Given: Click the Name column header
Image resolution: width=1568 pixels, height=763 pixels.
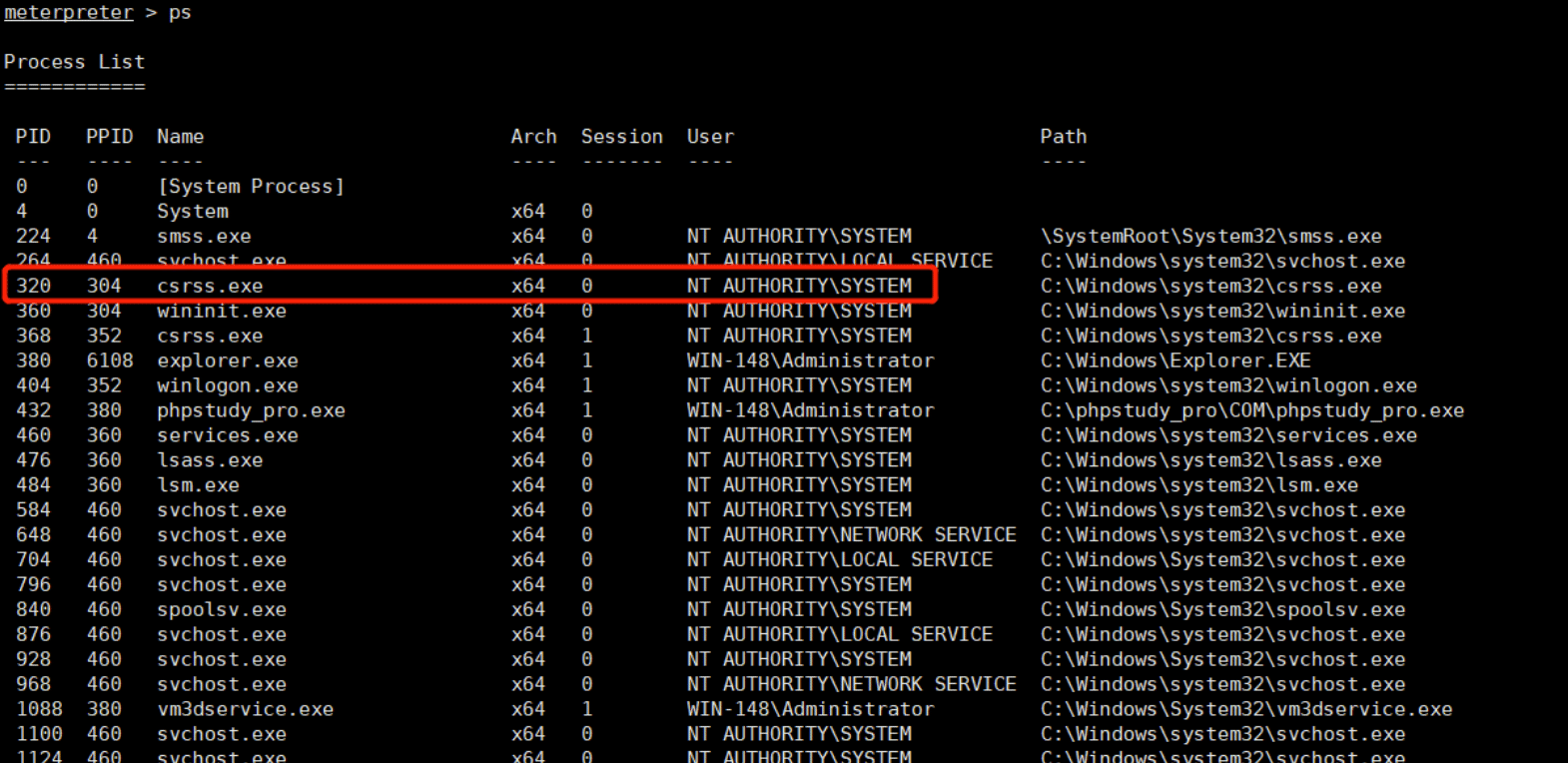Looking at the screenshot, I should [180, 137].
